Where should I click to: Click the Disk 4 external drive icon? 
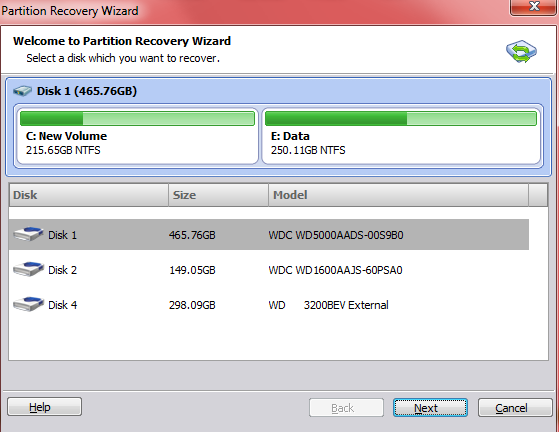pyautogui.click(x=28, y=304)
